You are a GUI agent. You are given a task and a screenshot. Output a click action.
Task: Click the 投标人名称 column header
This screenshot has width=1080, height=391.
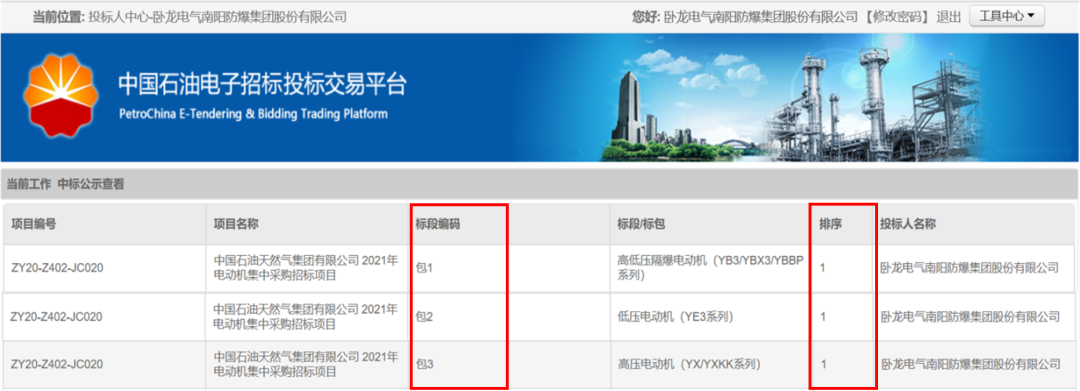(x=907, y=224)
